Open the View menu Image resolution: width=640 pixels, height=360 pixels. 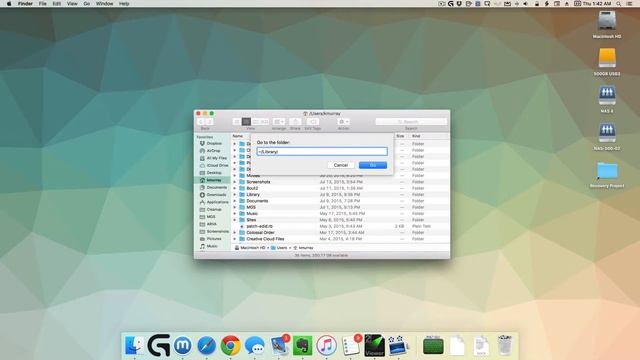point(72,4)
